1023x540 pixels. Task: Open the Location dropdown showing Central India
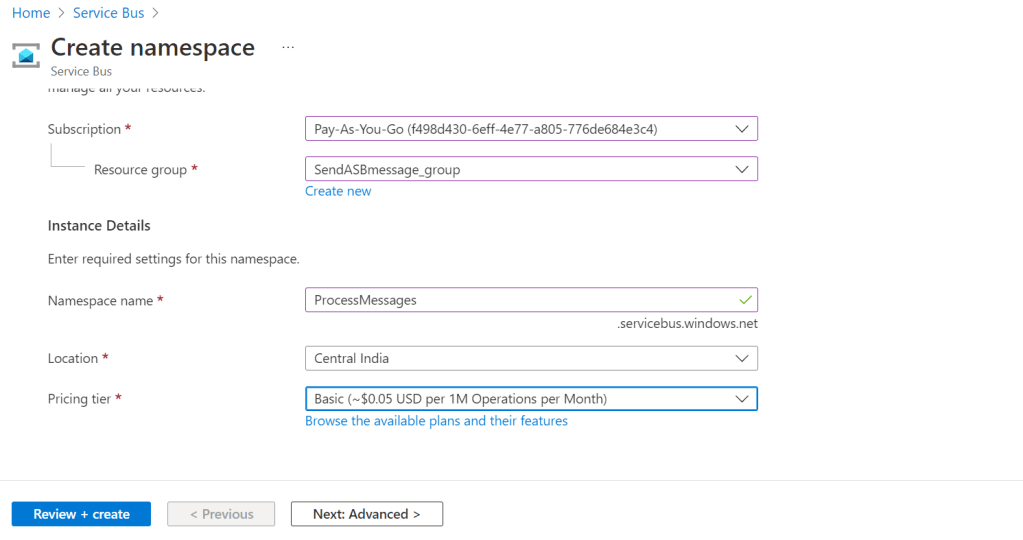click(530, 358)
